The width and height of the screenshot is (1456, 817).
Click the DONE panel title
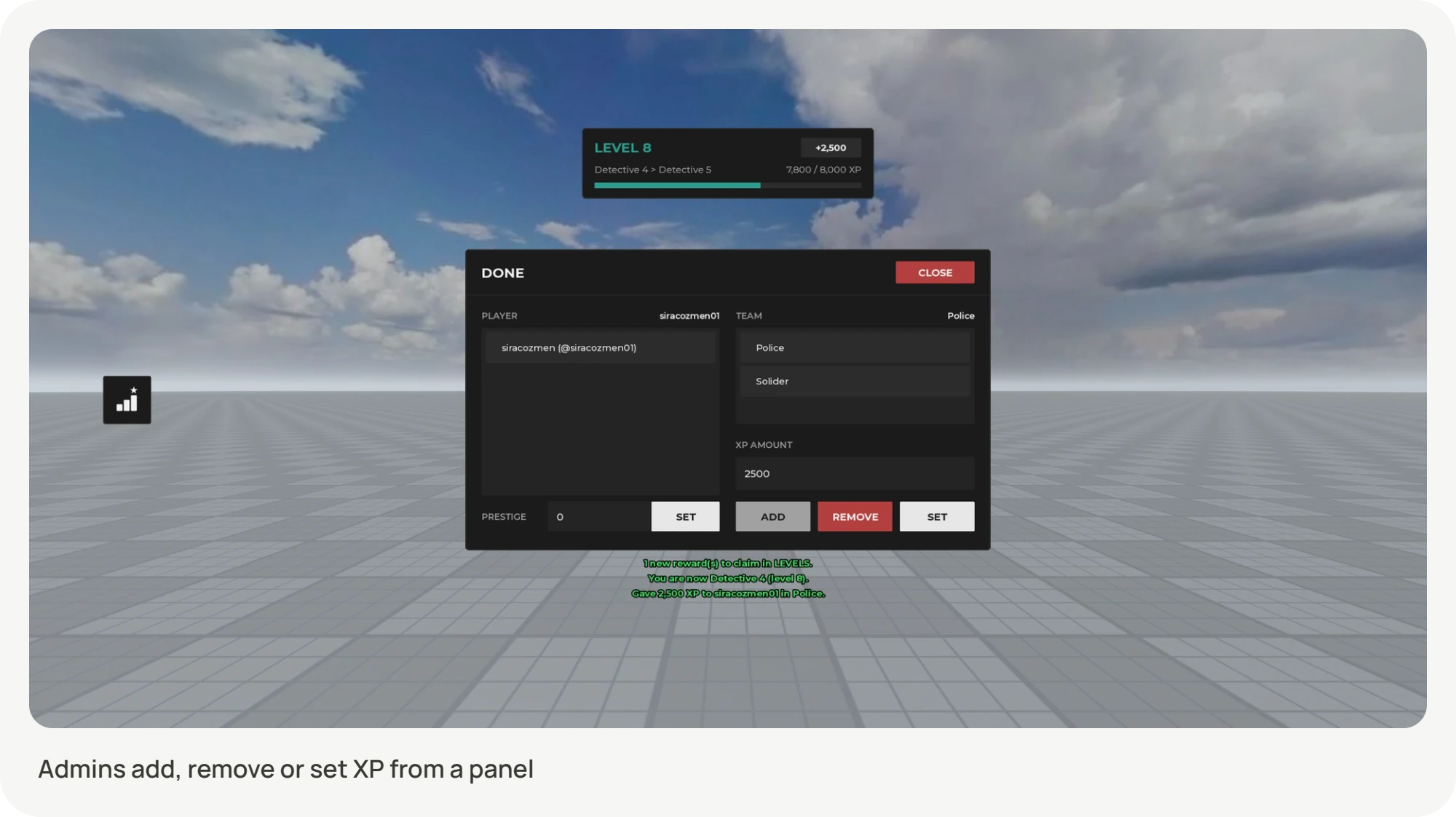tap(502, 273)
